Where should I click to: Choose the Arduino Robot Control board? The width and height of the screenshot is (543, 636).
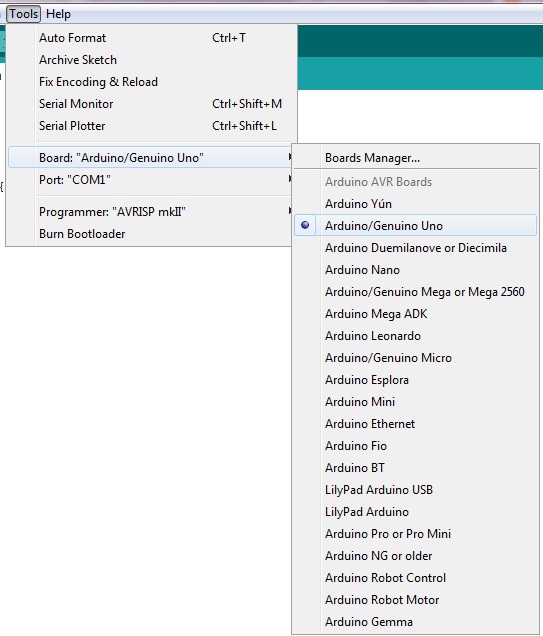click(415, 577)
